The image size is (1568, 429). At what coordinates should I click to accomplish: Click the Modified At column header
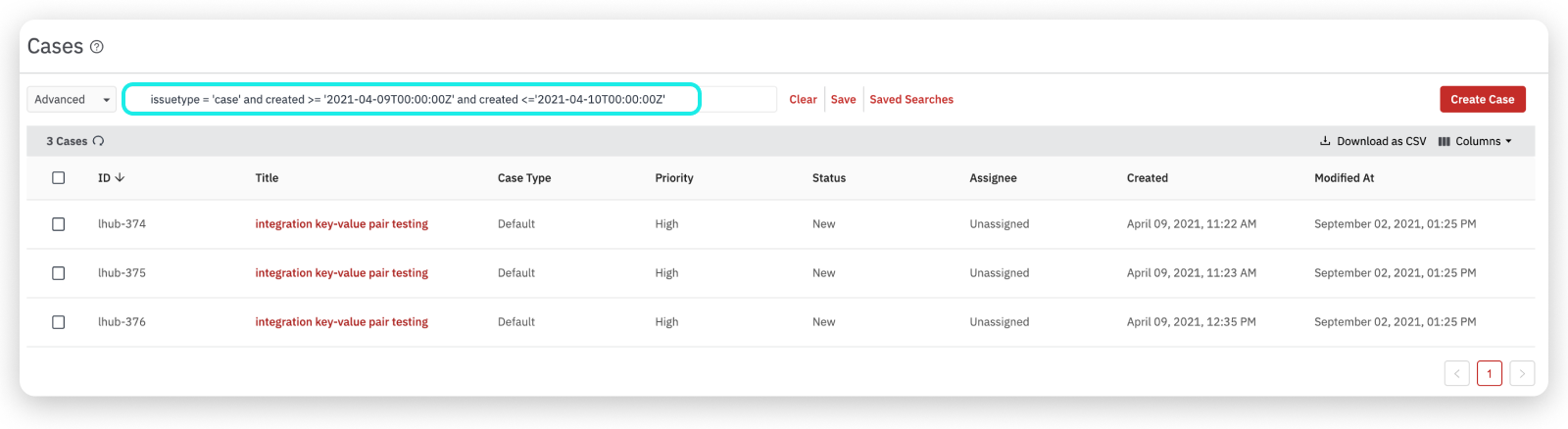point(1344,178)
